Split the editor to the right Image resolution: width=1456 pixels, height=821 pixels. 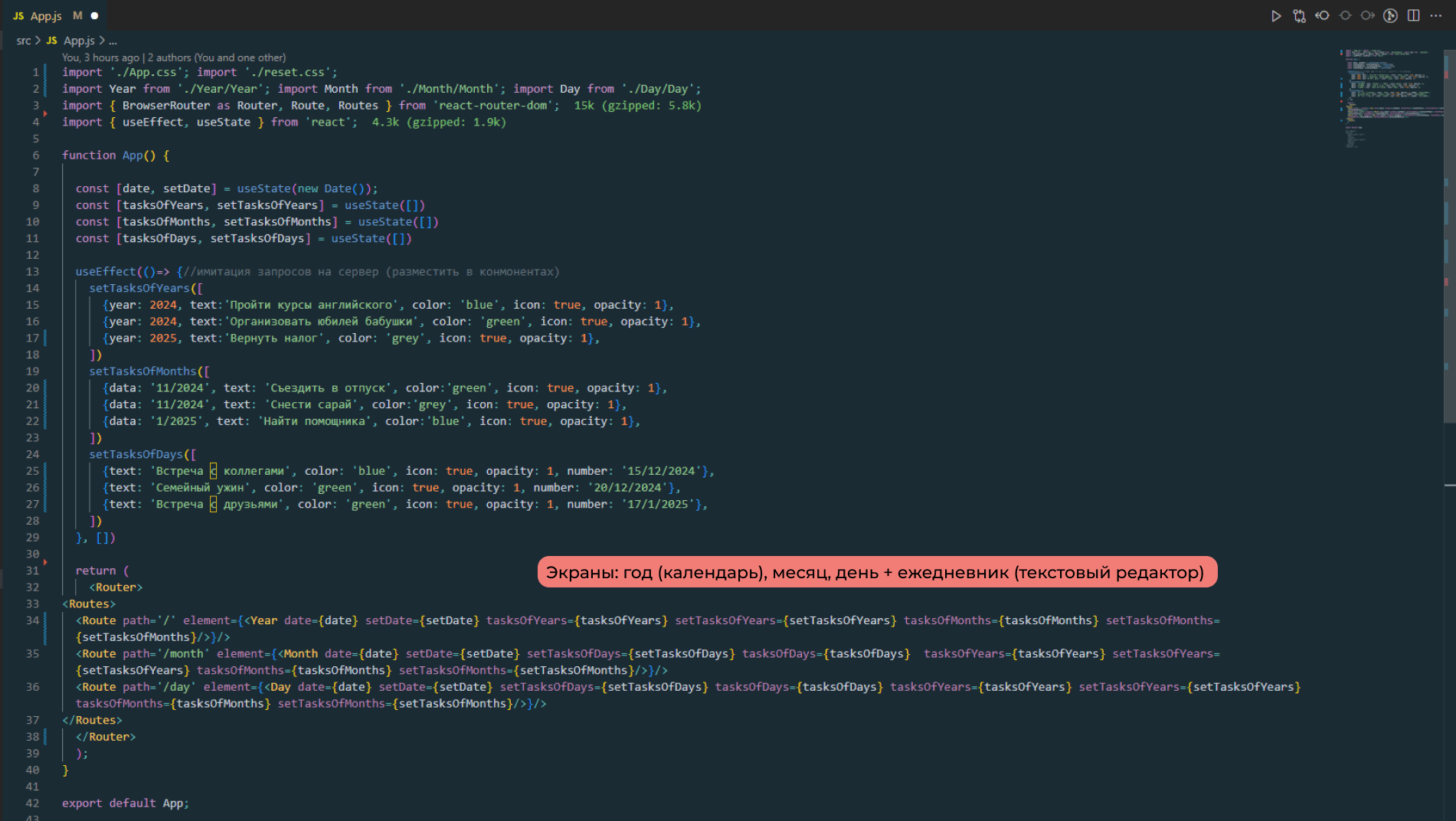[x=1414, y=15]
